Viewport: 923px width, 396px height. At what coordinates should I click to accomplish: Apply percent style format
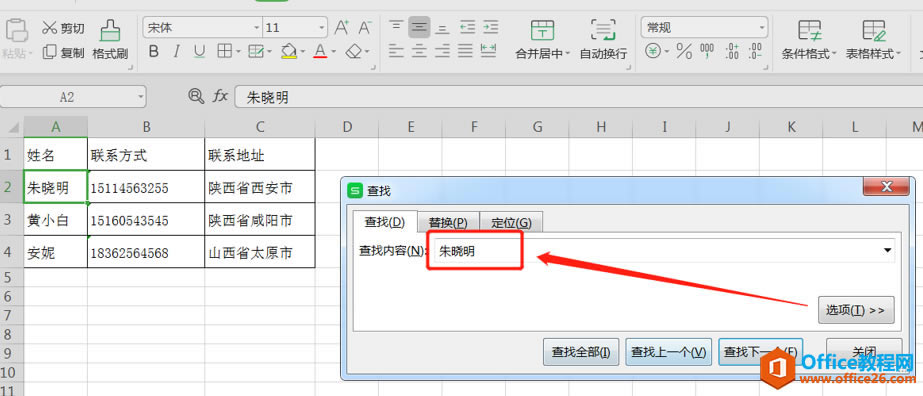click(684, 51)
